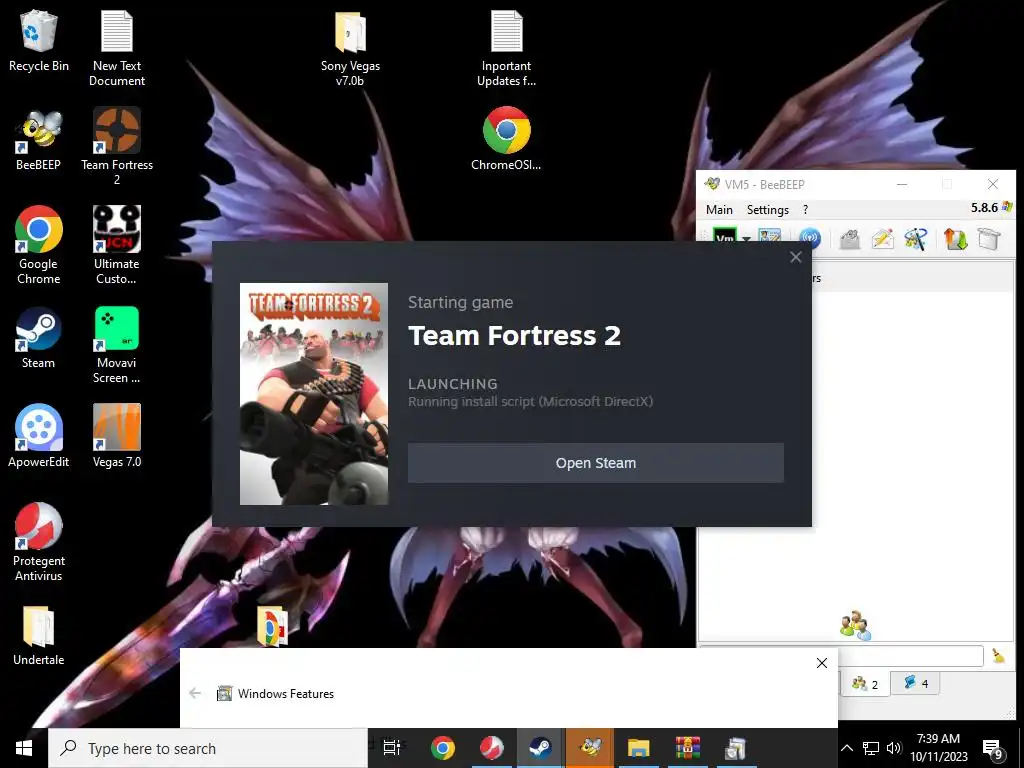Open Protegent Antivirus from the taskbar
This screenshot has width=1024, height=768.
(x=492, y=748)
